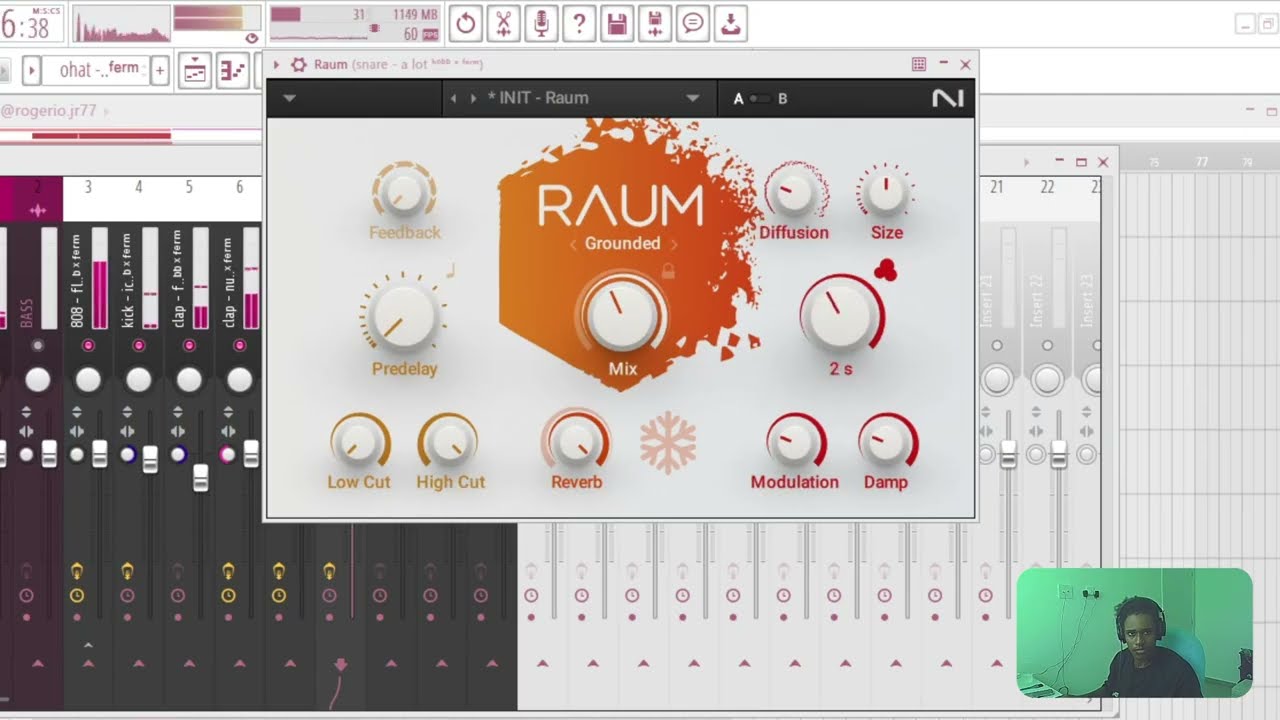The height and width of the screenshot is (720, 1280).
Task: Click the 2 s decay knob in Raum
Action: tap(841, 315)
